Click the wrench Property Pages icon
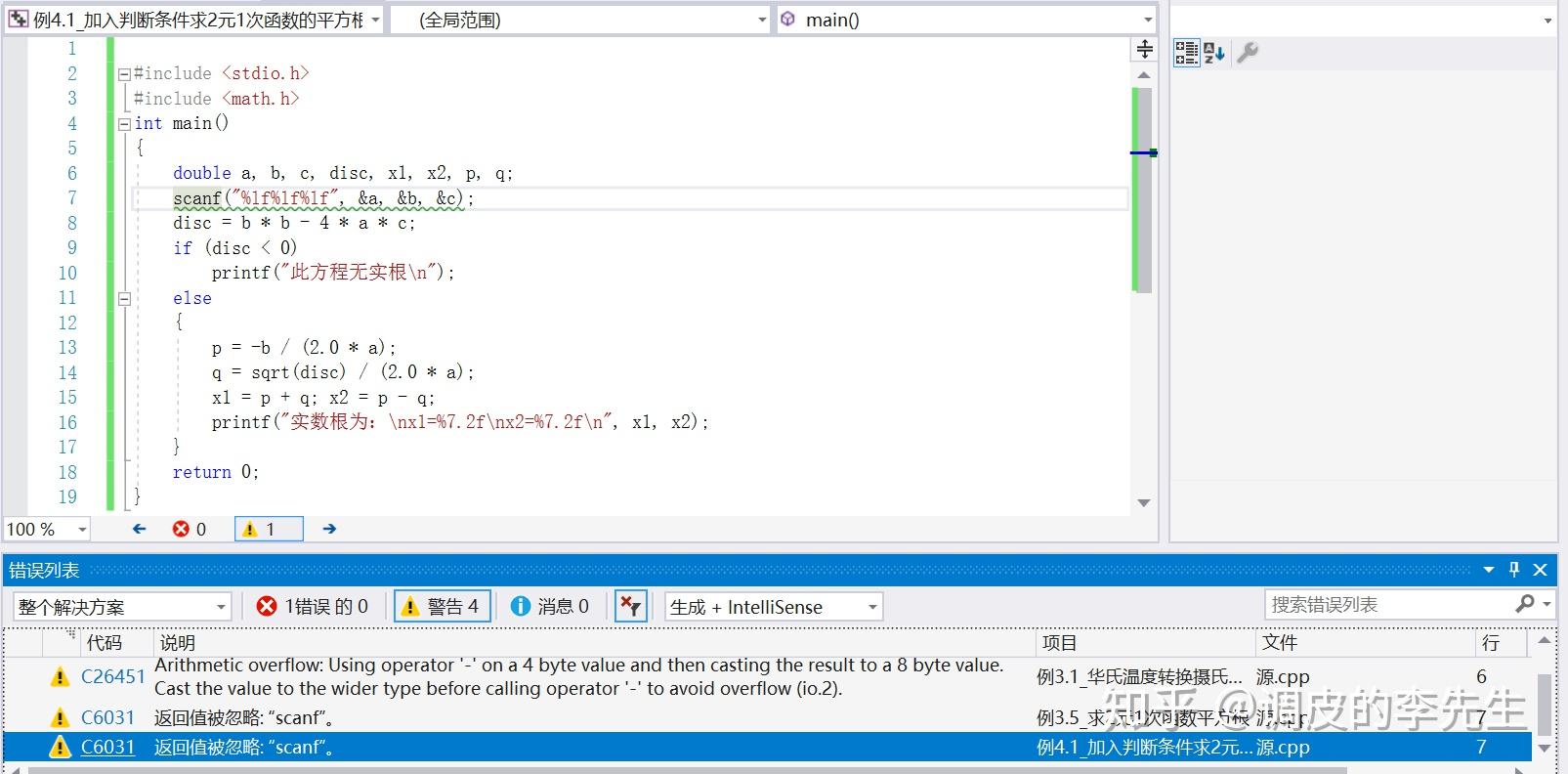This screenshot has height=774, width=1568. coord(1248,53)
